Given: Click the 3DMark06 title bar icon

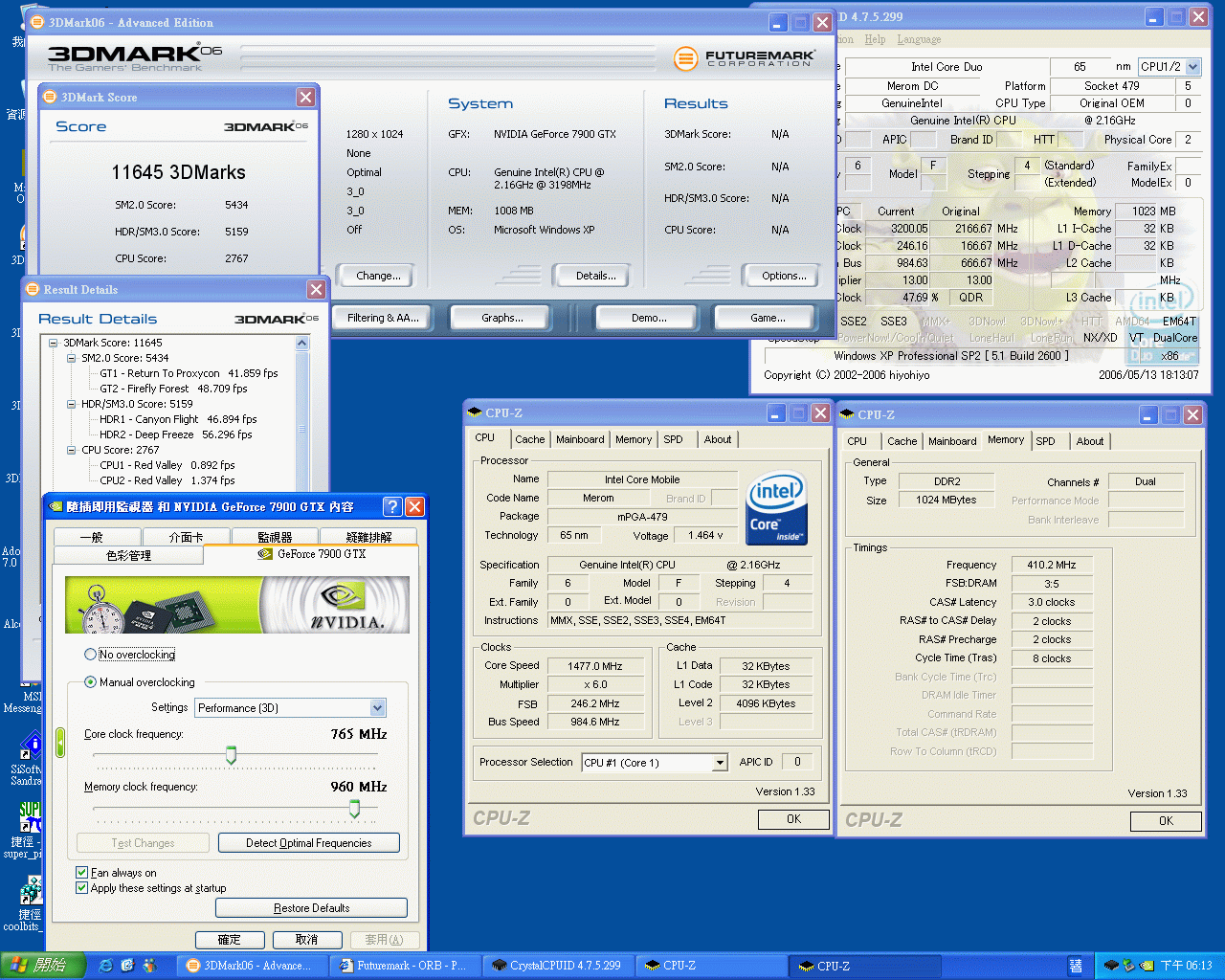Looking at the screenshot, I should [x=36, y=22].
